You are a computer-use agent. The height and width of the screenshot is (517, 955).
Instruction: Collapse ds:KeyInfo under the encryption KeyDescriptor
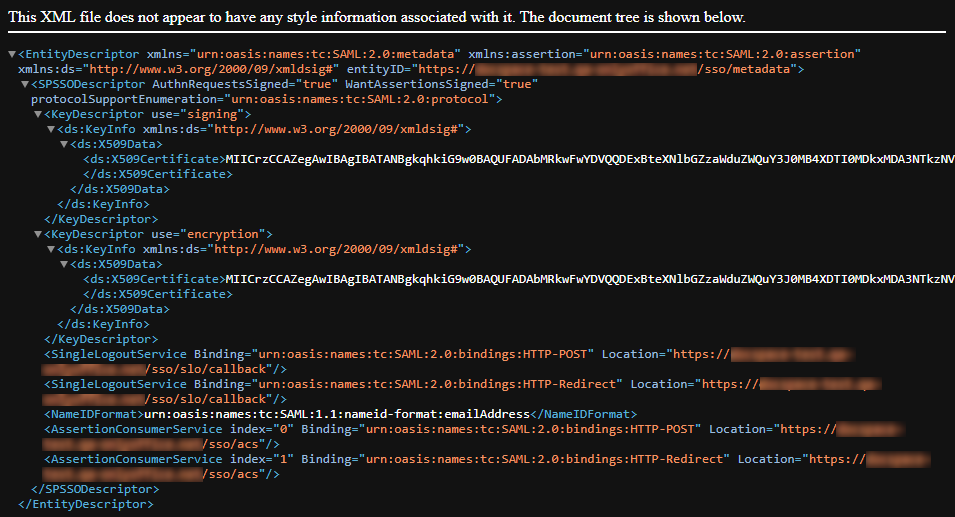[51, 249]
